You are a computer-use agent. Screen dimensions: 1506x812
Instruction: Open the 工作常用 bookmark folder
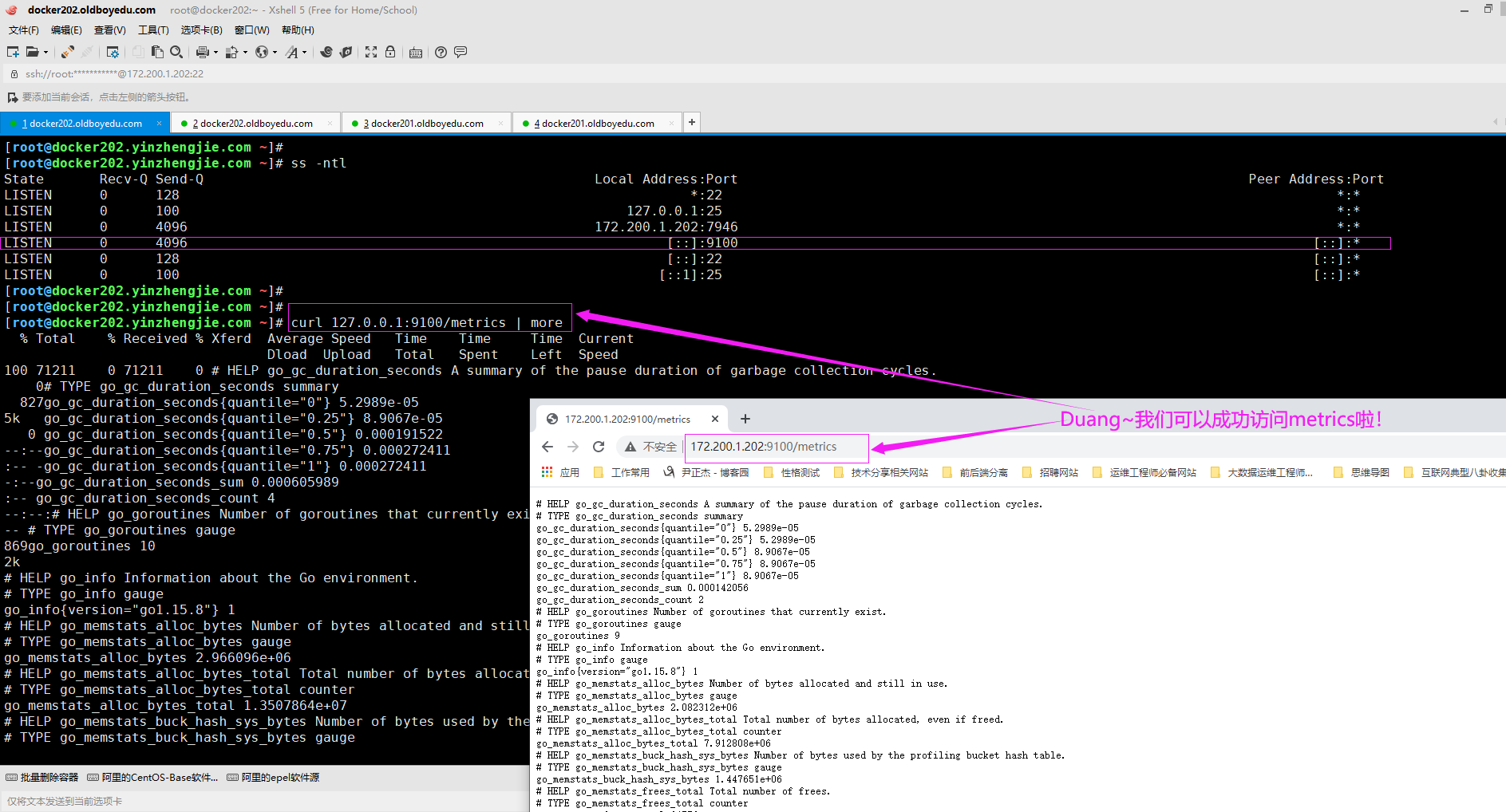pyautogui.click(x=622, y=473)
